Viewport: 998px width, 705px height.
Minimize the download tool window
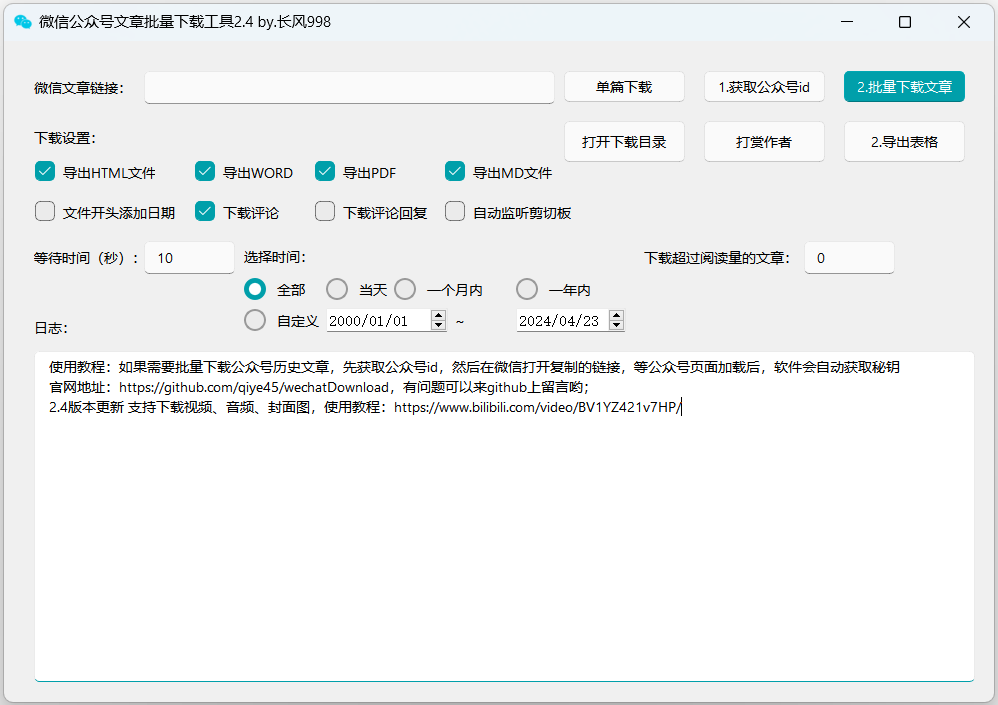[x=847, y=22]
